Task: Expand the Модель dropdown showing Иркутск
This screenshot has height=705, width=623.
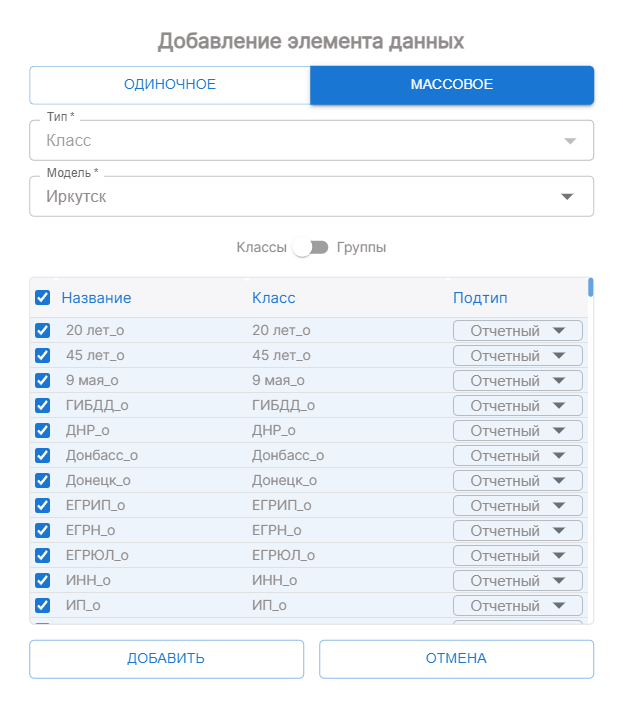Action: click(311, 197)
